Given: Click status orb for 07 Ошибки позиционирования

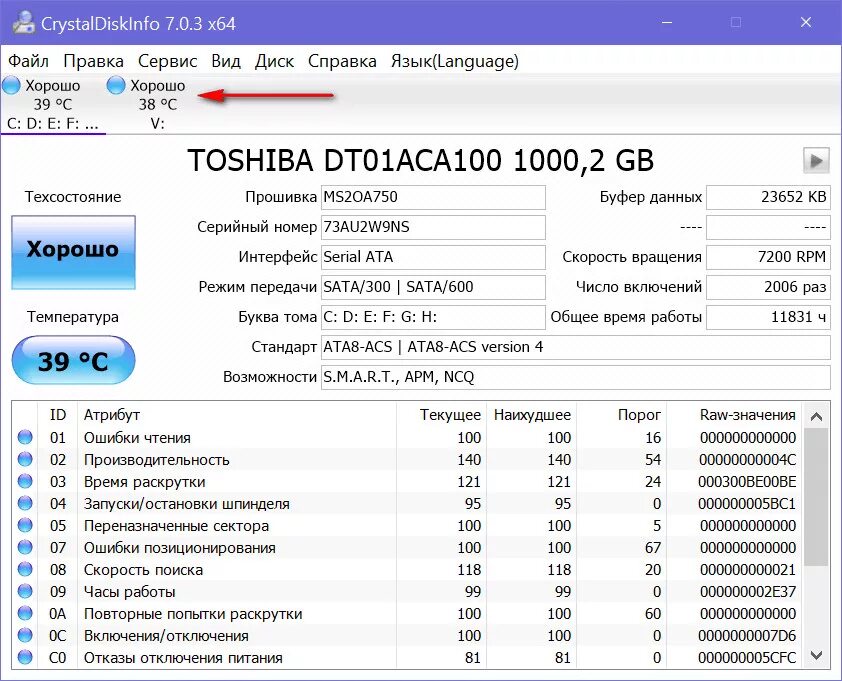Looking at the screenshot, I should (x=25, y=547).
